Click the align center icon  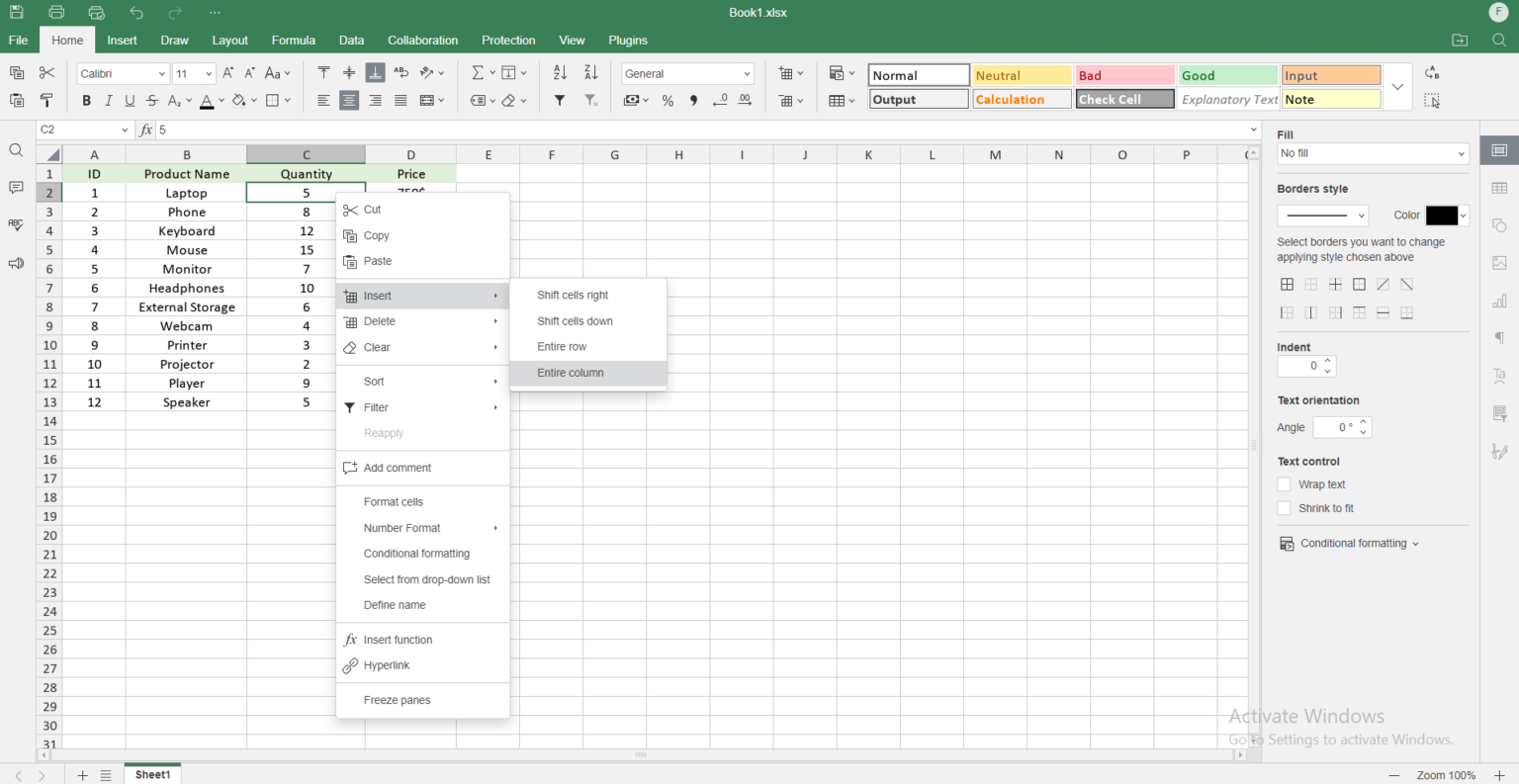348,100
